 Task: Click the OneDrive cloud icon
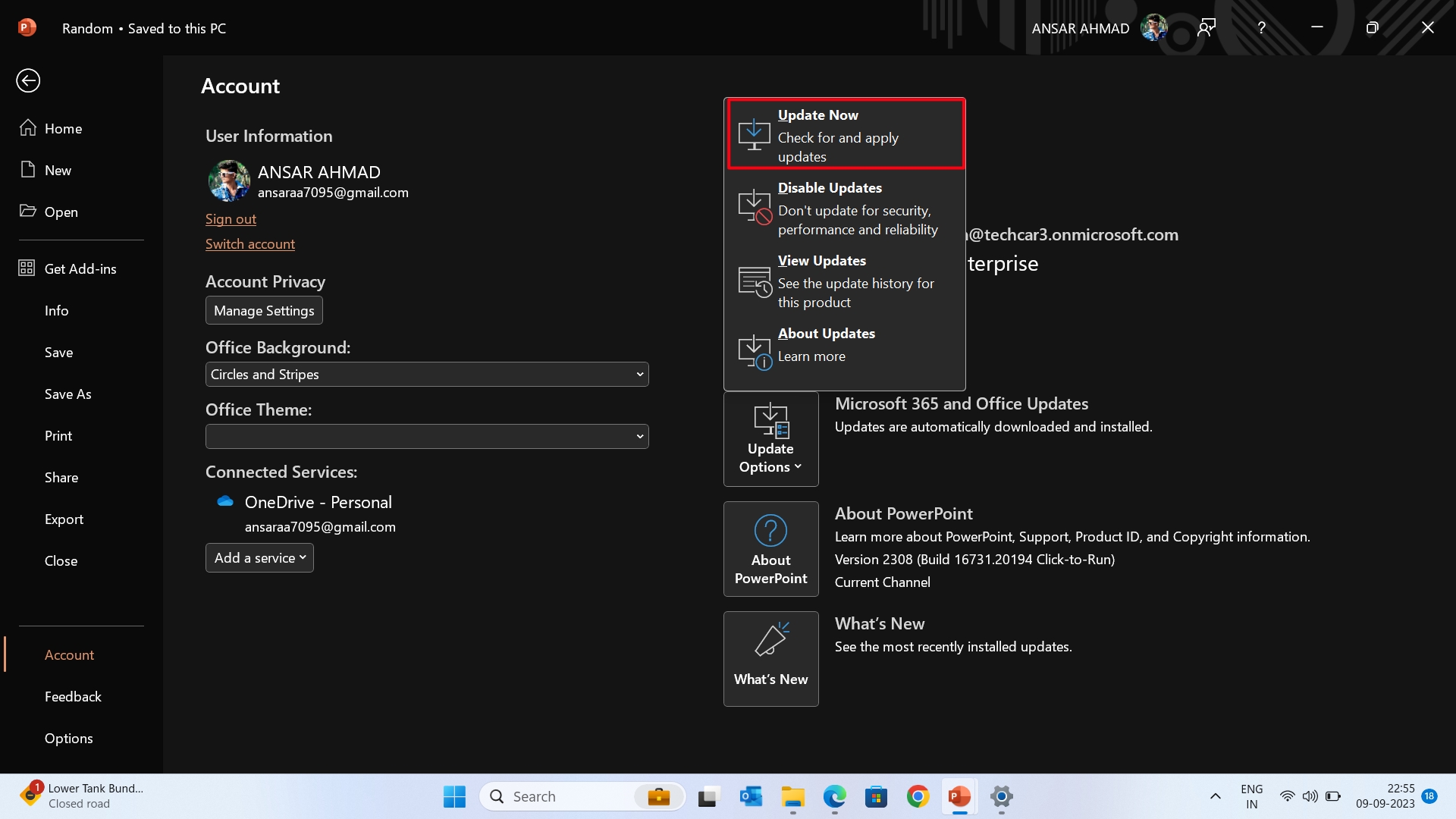pyautogui.click(x=224, y=500)
